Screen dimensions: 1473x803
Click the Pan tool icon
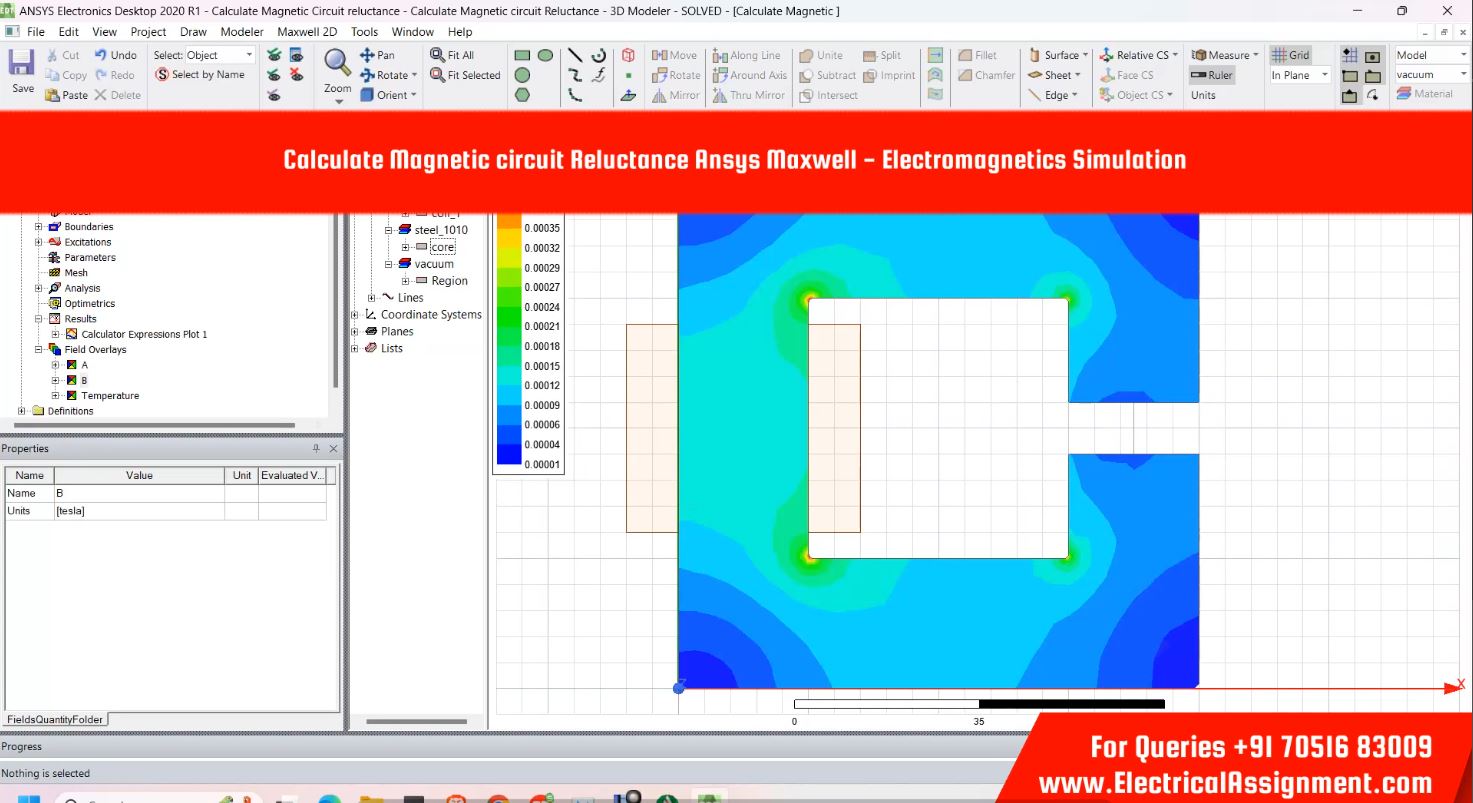point(367,55)
